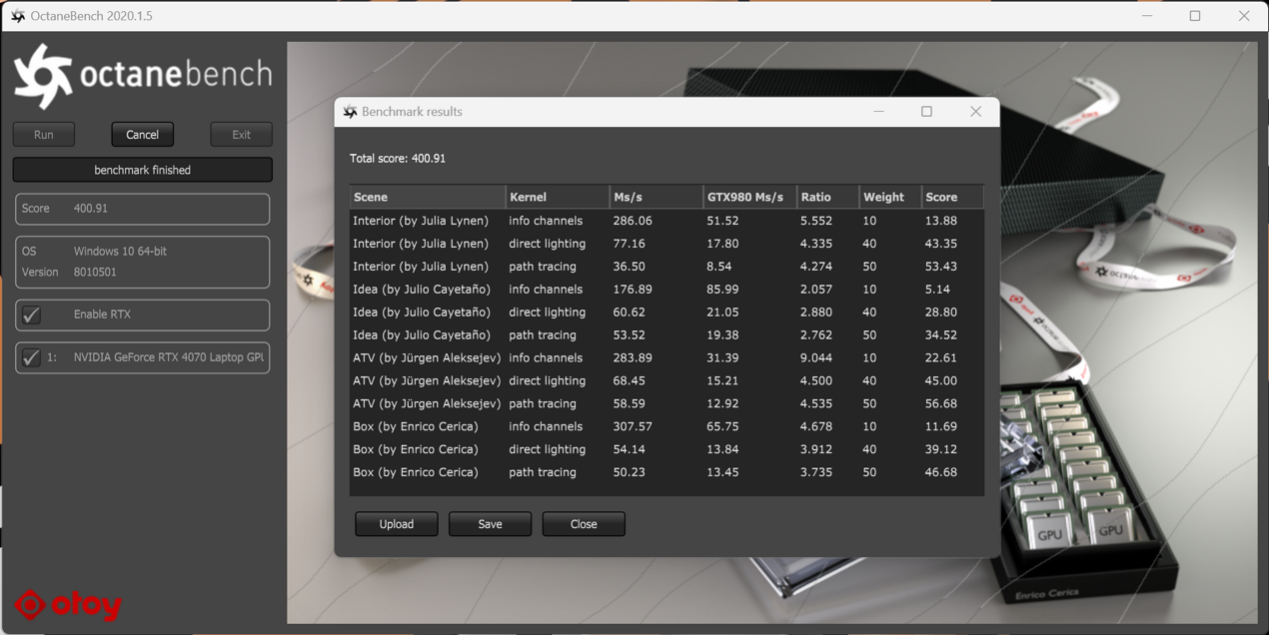Select the Idea path tracing row

pyautogui.click(x=667, y=335)
